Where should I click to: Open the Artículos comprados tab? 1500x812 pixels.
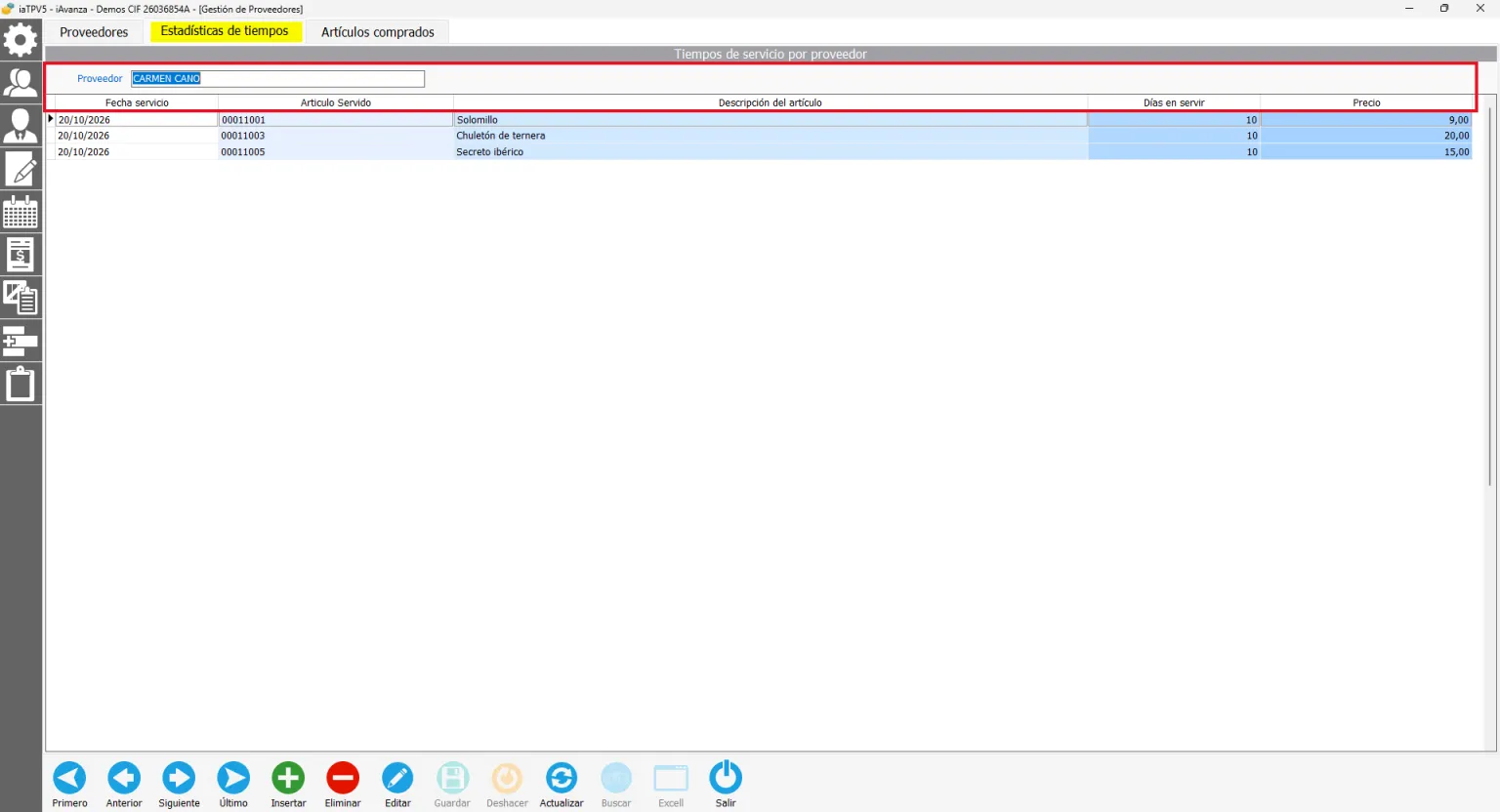pos(378,32)
